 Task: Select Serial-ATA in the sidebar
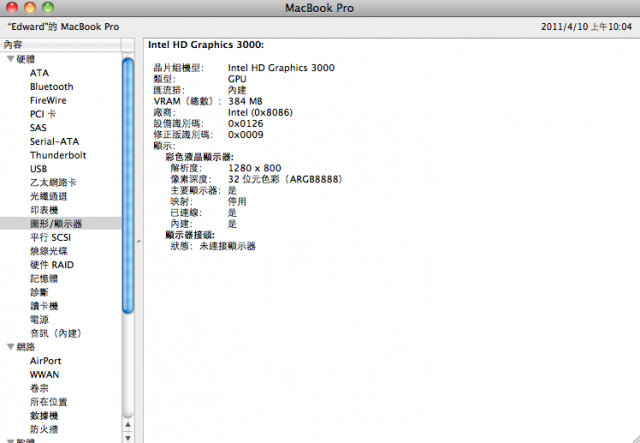tap(54, 142)
